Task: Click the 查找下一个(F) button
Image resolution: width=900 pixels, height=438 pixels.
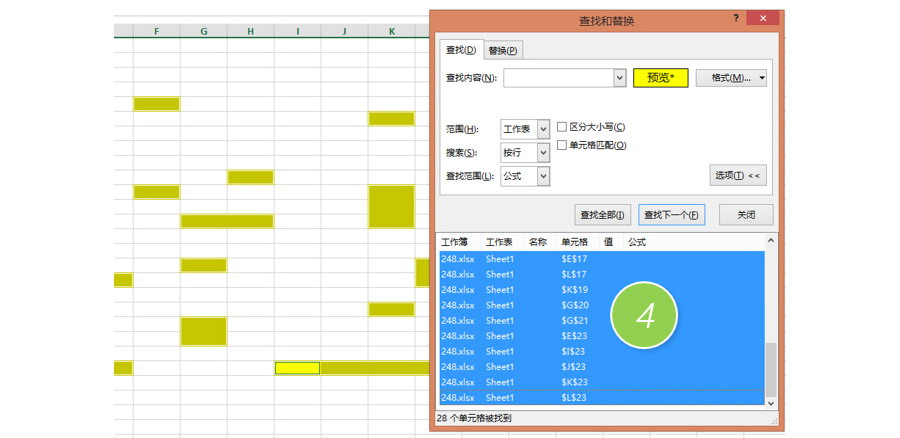Action: point(672,215)
